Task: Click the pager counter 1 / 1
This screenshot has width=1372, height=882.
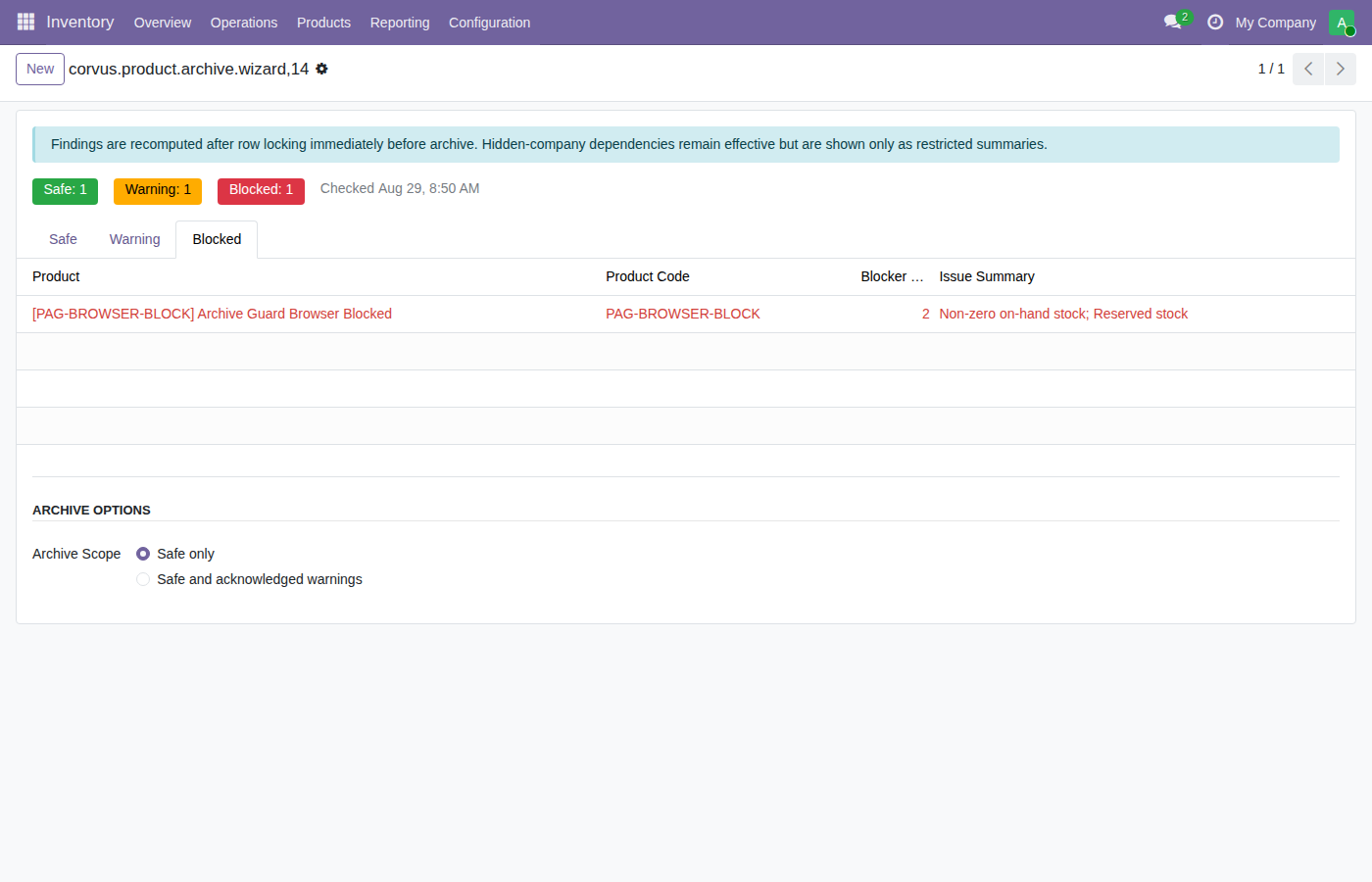Action: coord(1271,69)
